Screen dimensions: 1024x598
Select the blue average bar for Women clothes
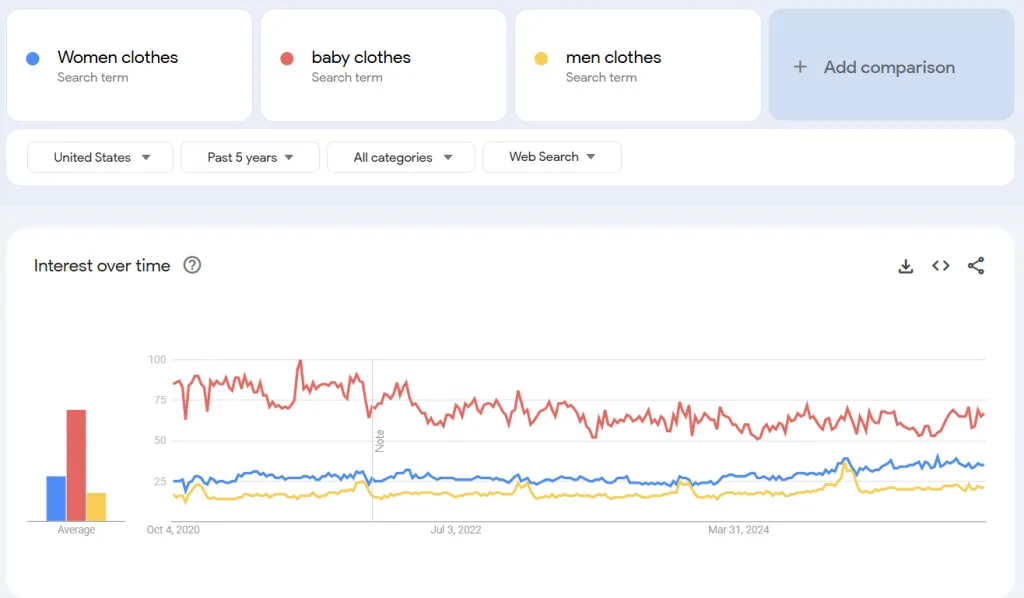point(56,498)
